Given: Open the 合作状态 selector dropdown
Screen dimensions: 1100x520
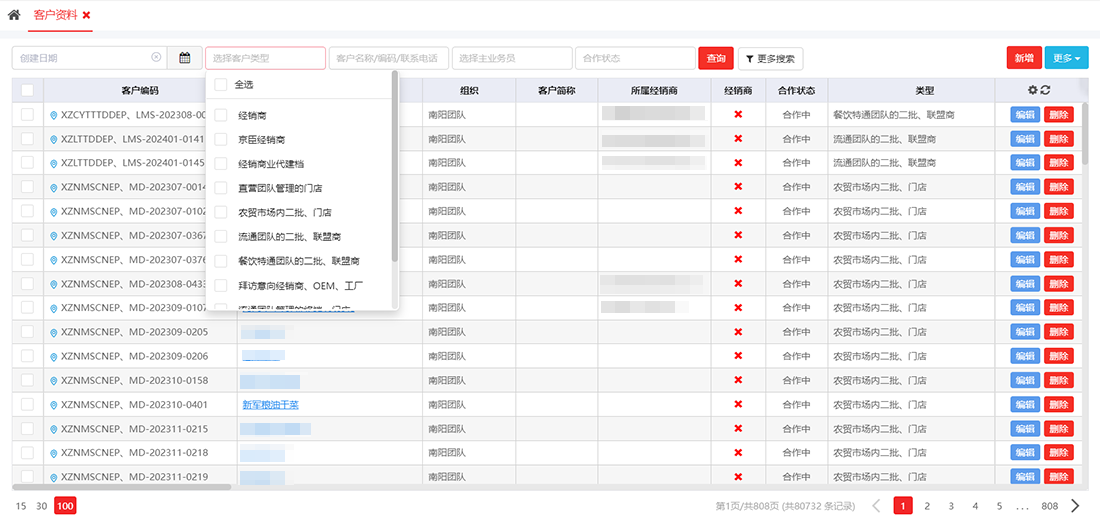Looking at the screenshot, I should [x=634, y=58].
